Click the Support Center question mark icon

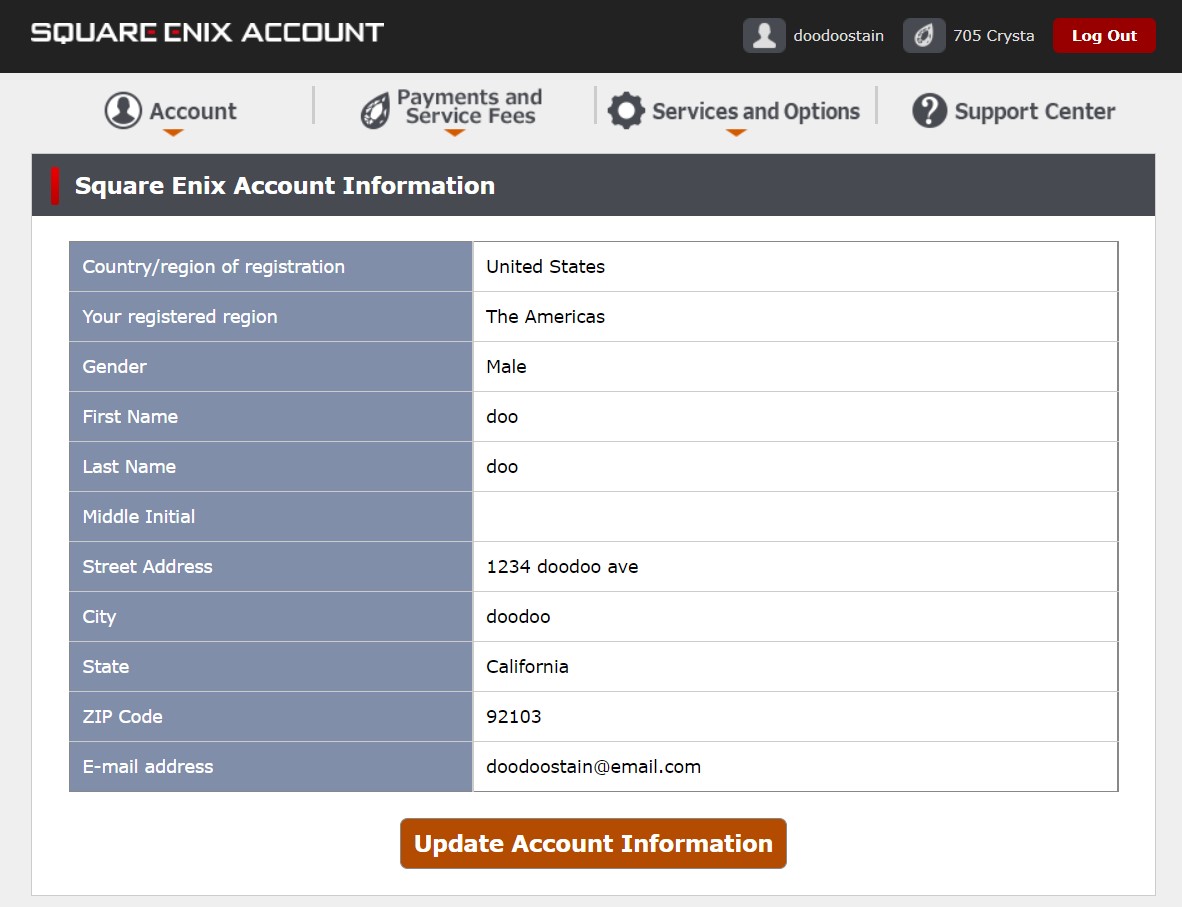click(x=929, y=111)
